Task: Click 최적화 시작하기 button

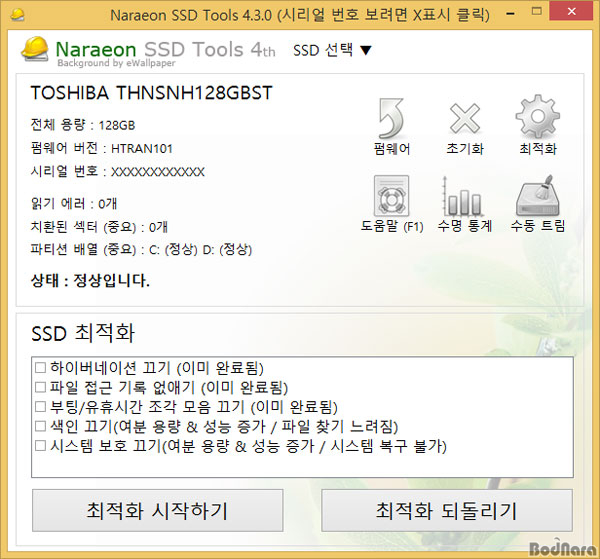Action: (x=158, y=510)
